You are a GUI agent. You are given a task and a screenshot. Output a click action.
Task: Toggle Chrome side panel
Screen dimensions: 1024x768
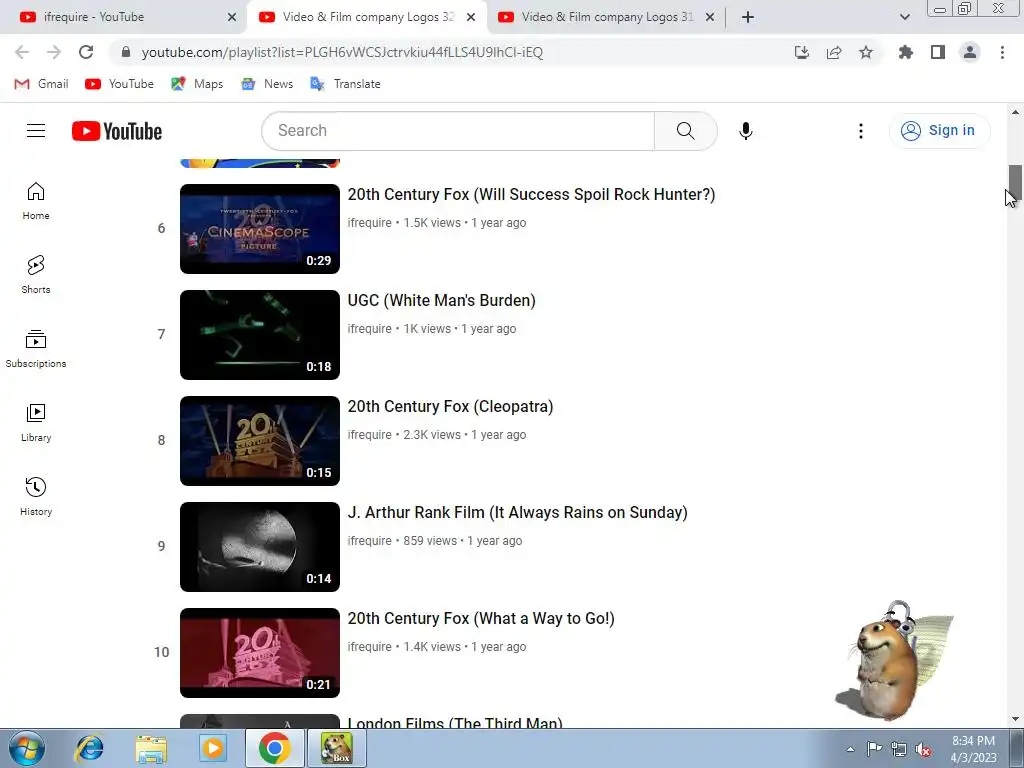point(938,52)
